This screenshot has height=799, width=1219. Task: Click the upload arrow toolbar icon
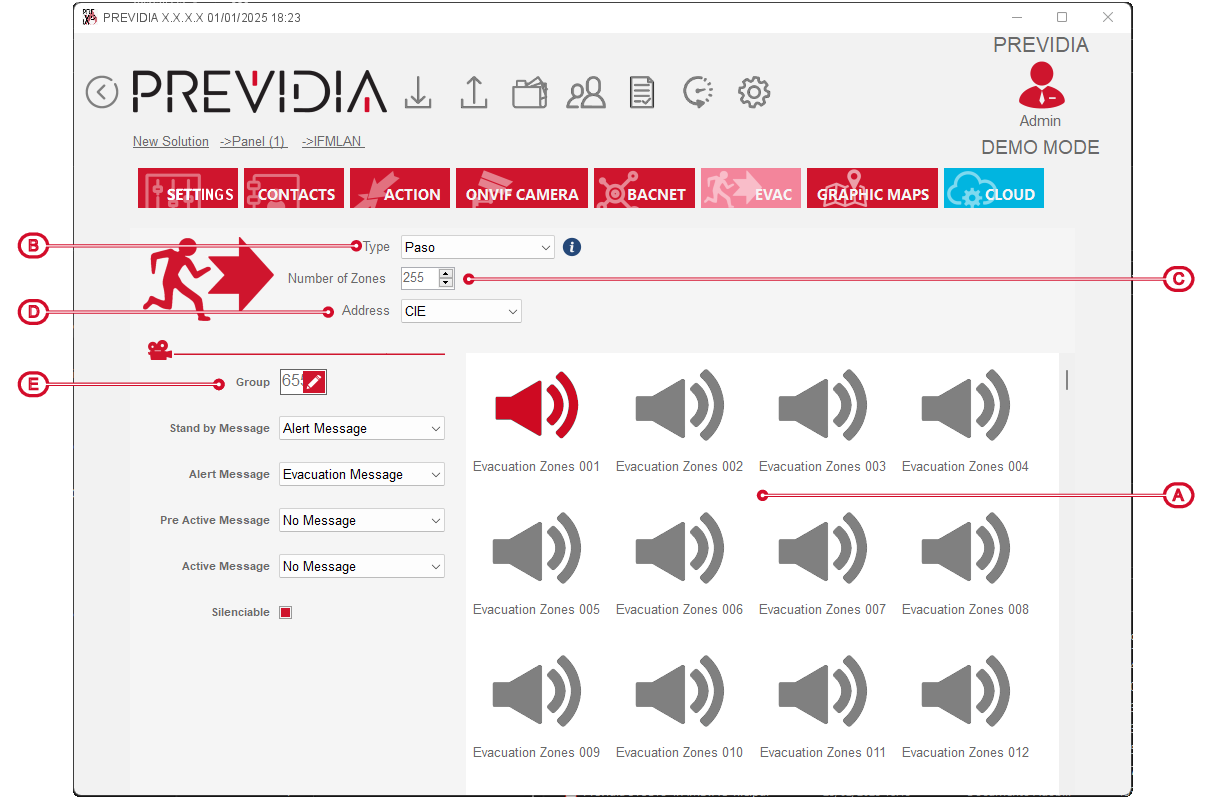pyautogui.click(x=473, y=92)
